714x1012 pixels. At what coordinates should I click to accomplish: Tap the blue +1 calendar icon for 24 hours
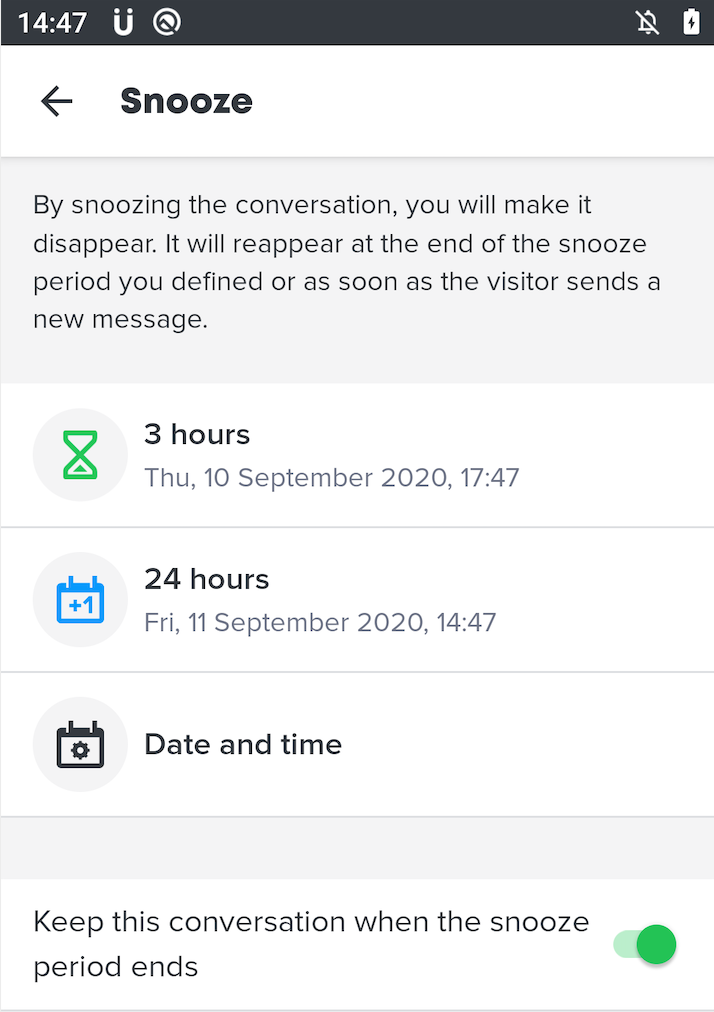[80, 600]
